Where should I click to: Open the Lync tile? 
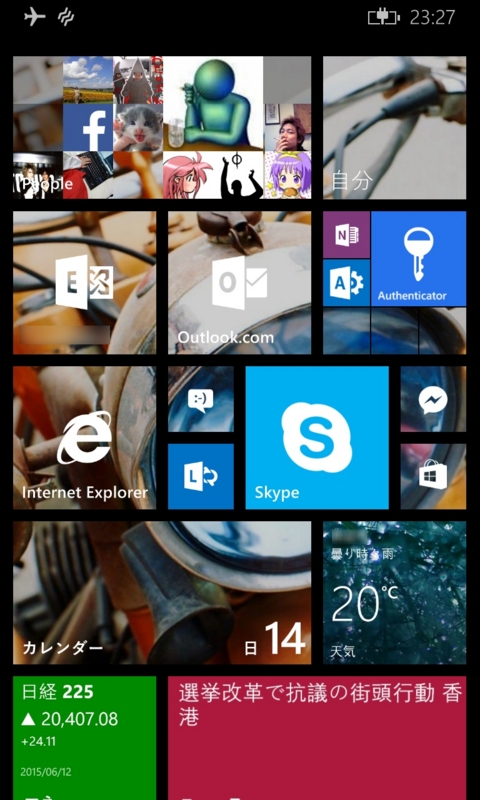coord(201,477)
